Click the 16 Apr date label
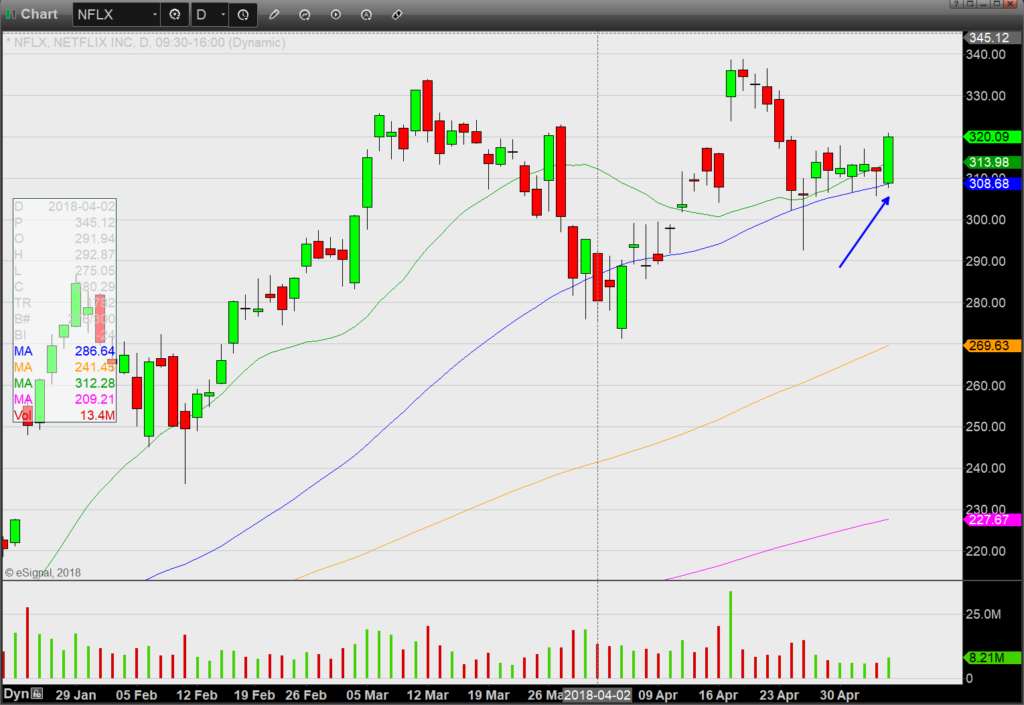1024x705 pixels. click(x=718, y=695)
